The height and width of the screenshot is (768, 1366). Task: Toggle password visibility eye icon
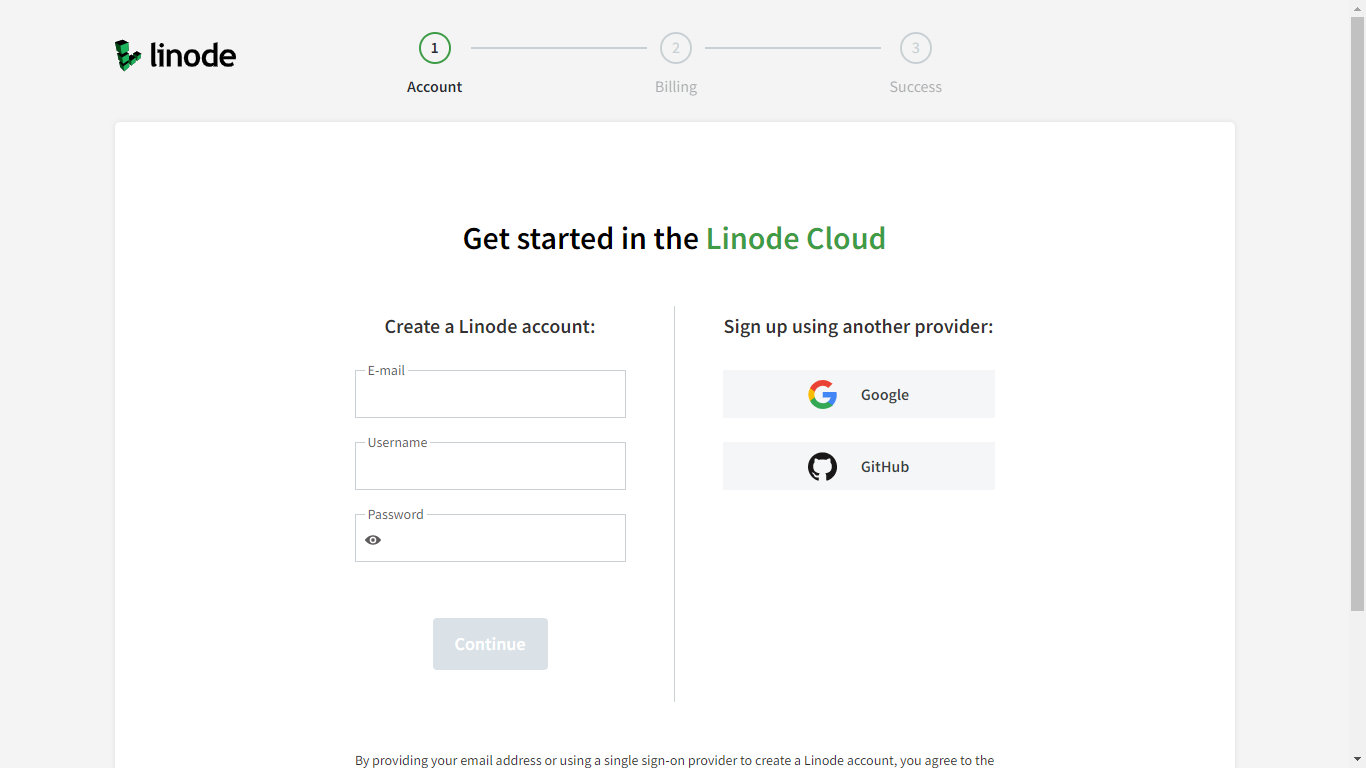click(x=373, y=540)
